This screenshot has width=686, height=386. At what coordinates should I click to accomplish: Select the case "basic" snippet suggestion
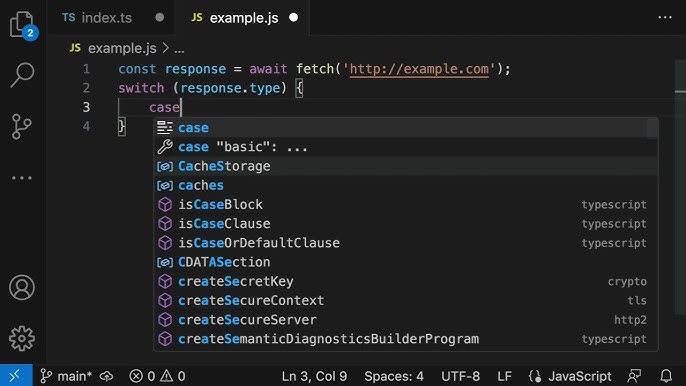click(x=406, y=147)
